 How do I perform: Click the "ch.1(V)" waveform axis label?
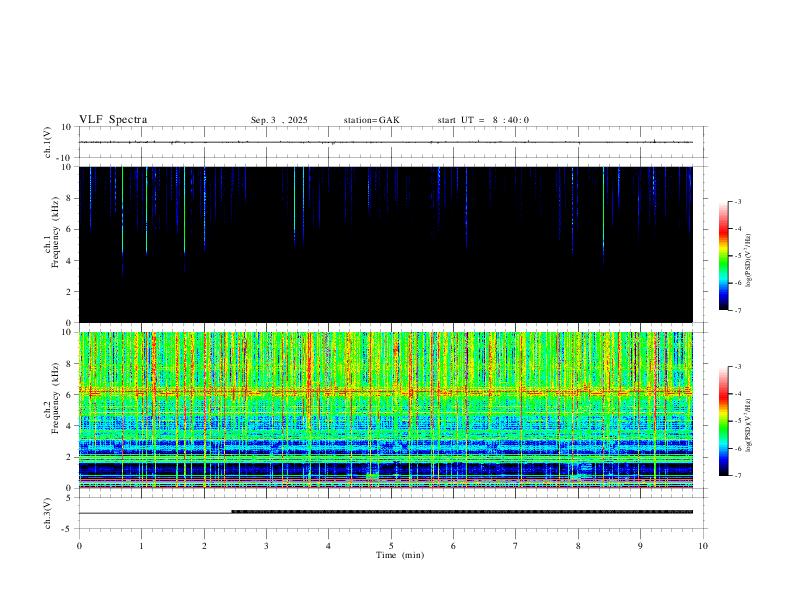tap(48, 142)
